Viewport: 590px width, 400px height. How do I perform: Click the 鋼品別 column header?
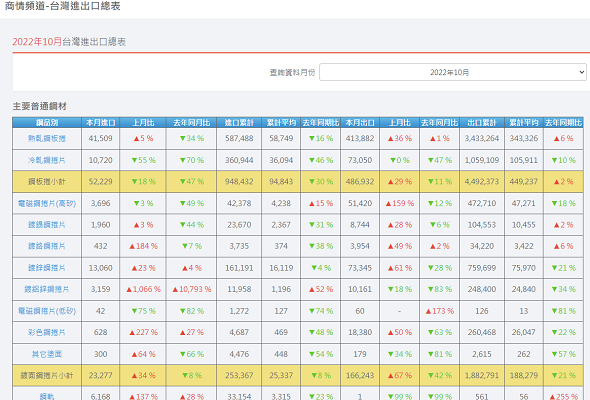[47, 123]
